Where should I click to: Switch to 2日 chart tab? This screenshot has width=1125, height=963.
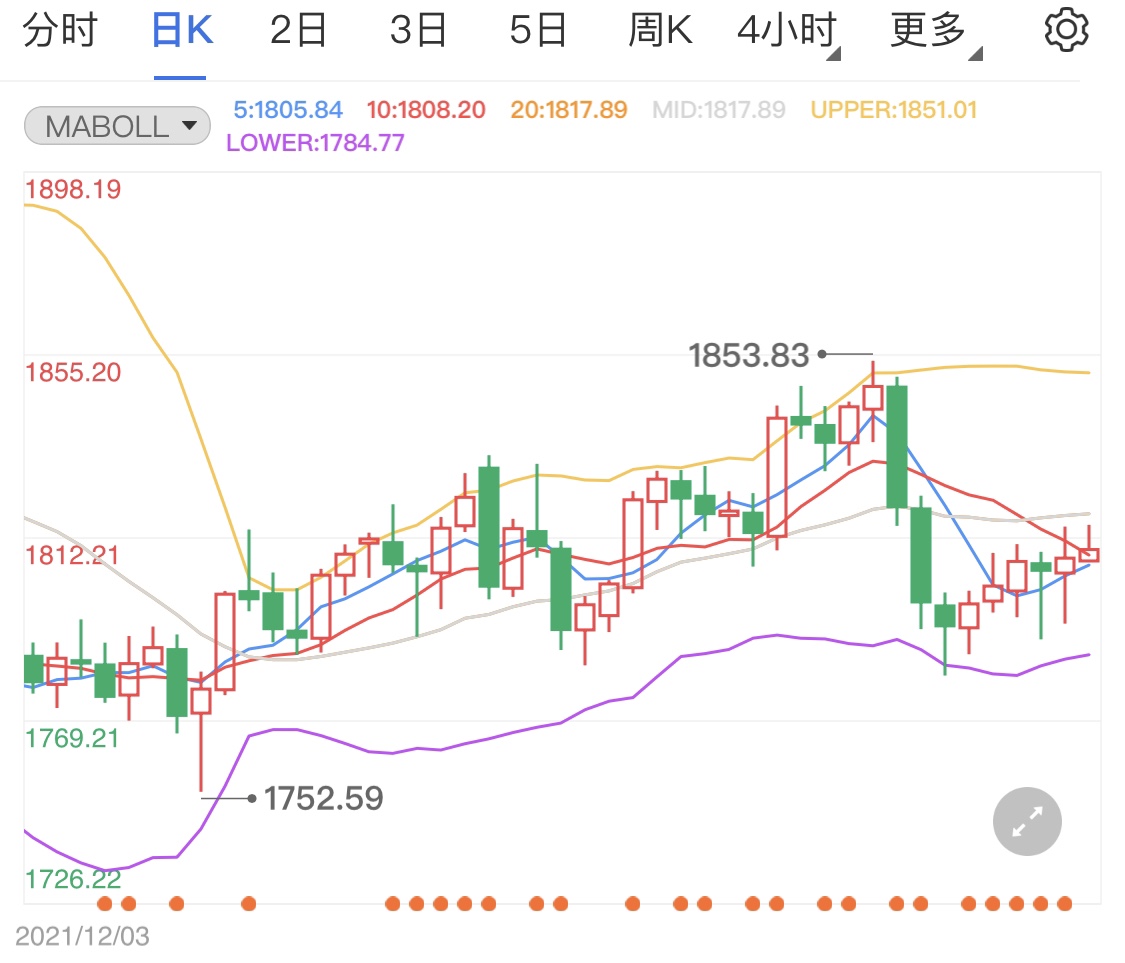coord(298,30)
